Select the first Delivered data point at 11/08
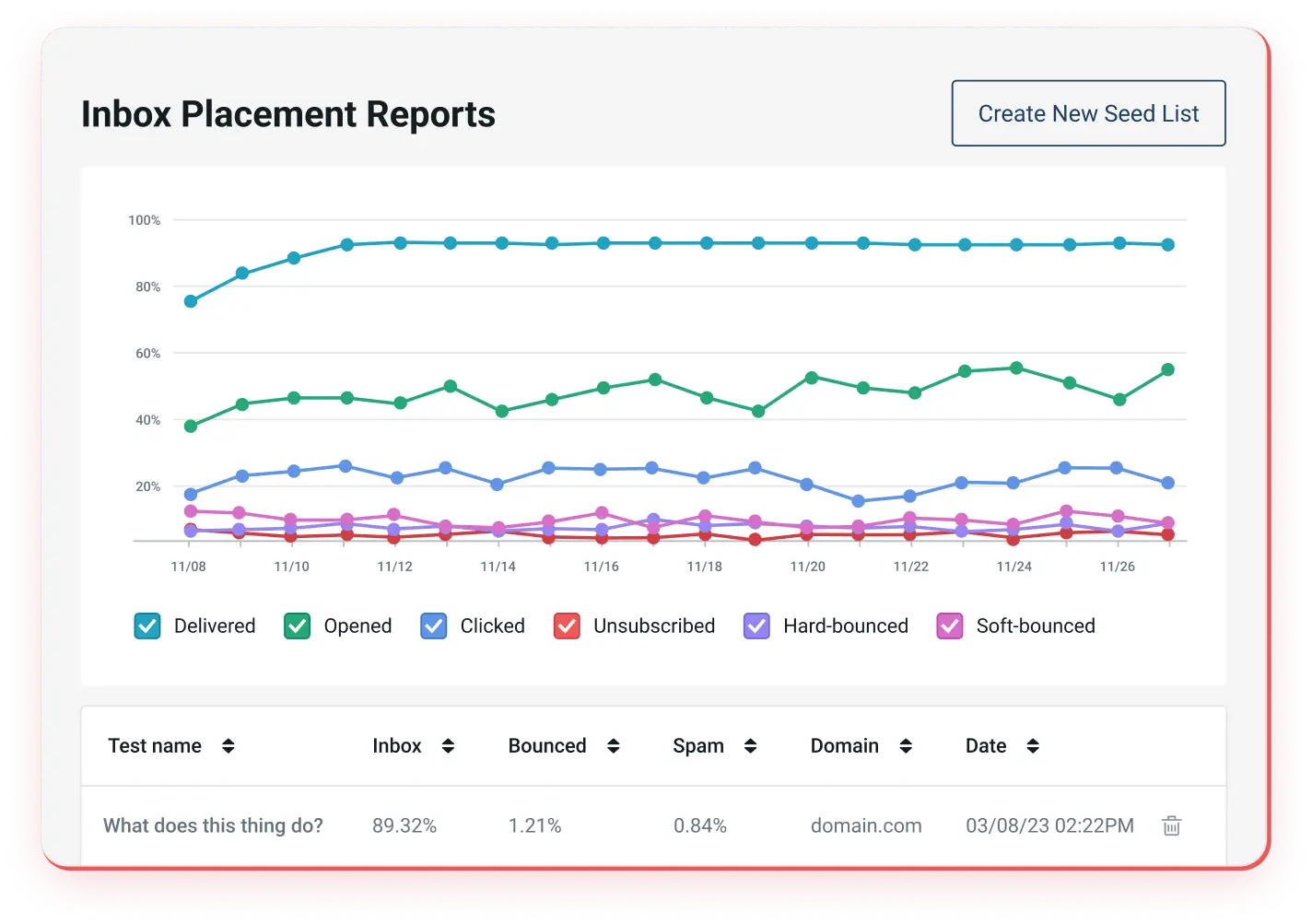The image size is (1312, 924). pyautogui.click(x=190, y=300)
